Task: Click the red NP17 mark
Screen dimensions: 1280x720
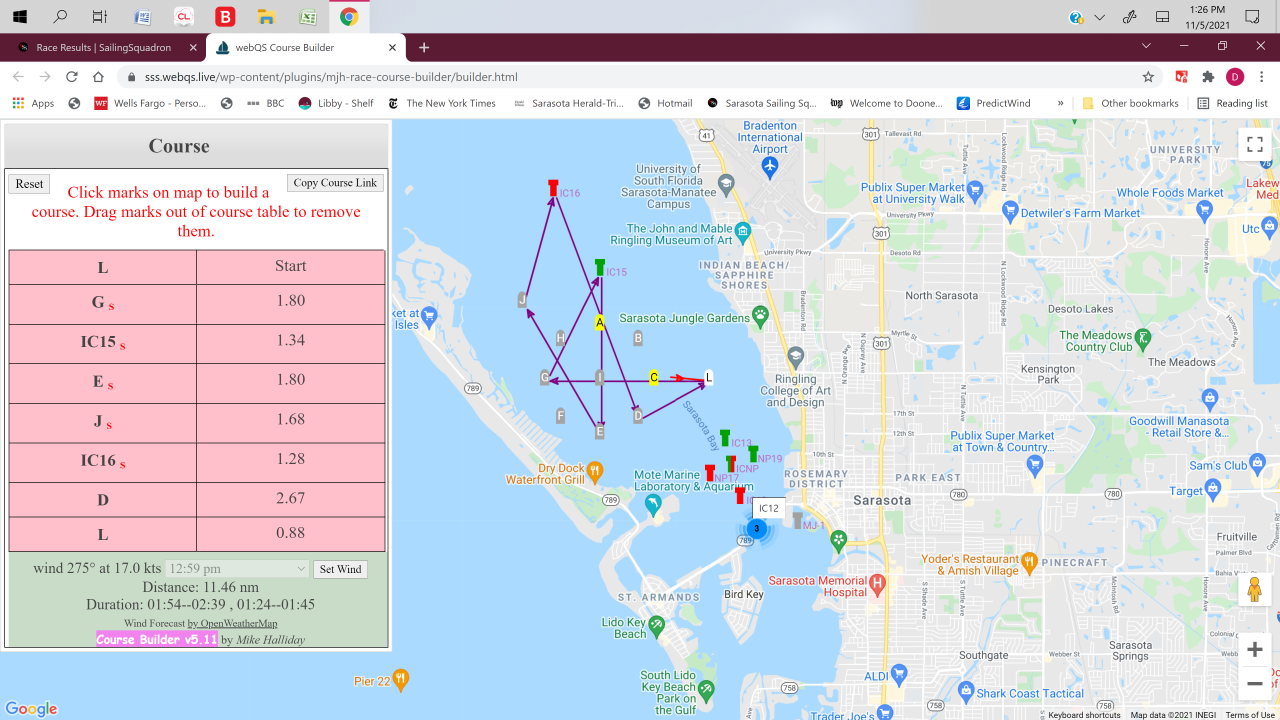Action: tap(710, 473)
